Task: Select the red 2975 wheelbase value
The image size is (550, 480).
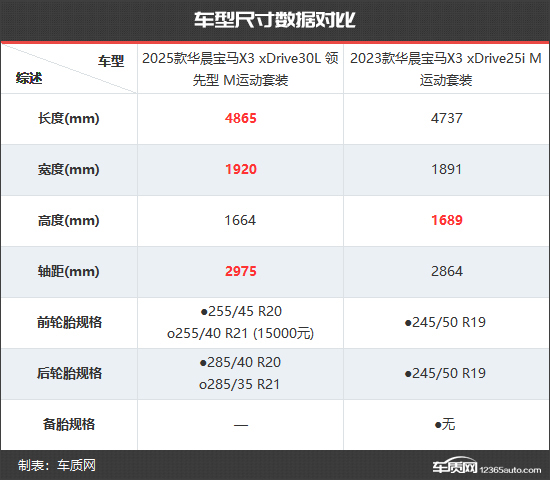Action: (241, 271)
